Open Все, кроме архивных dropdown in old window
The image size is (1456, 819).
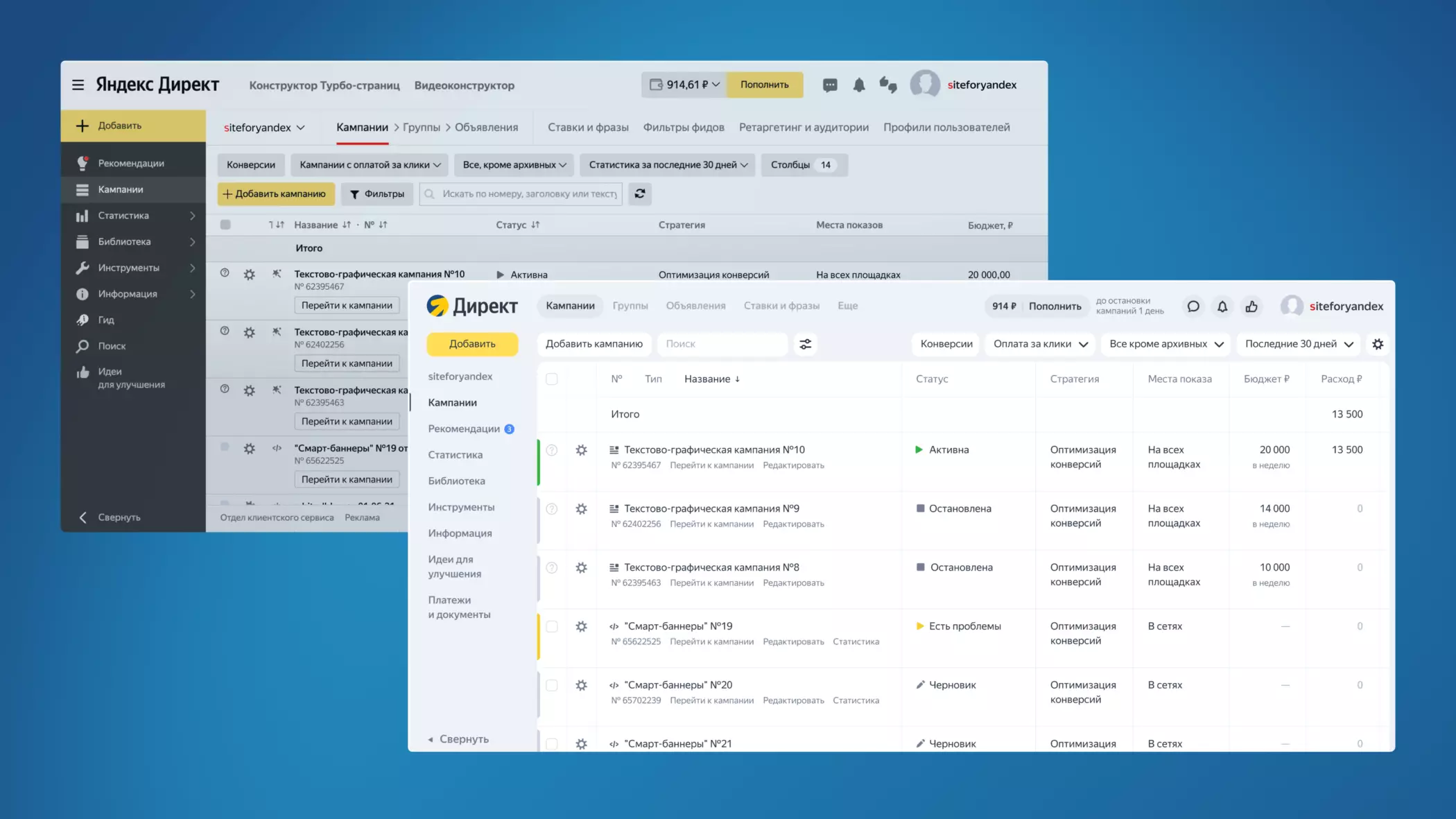coord(514,165)
